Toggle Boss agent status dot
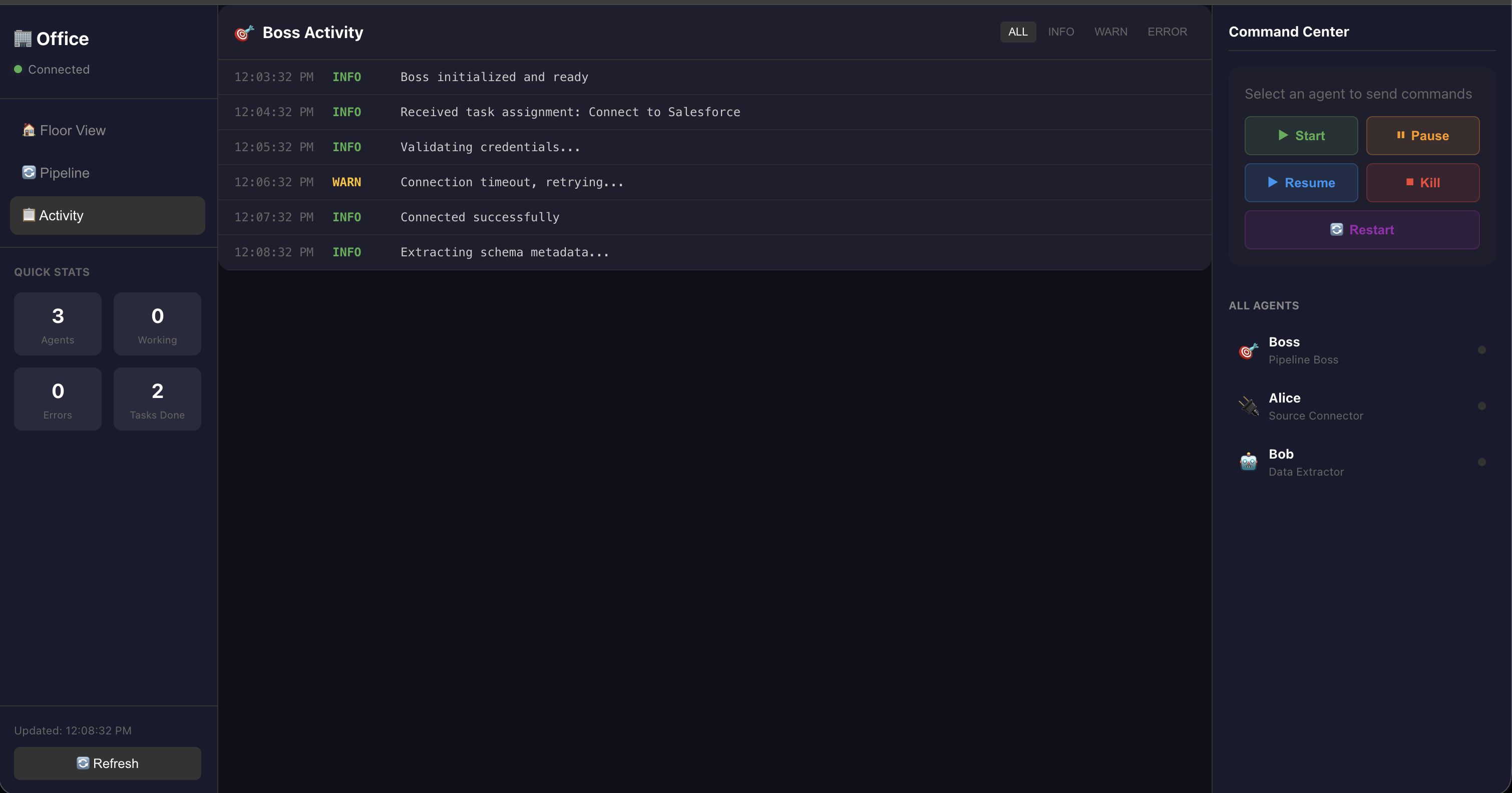Image resolution: width=1512 pixels, height=793 pixels. coord(1482,349)
